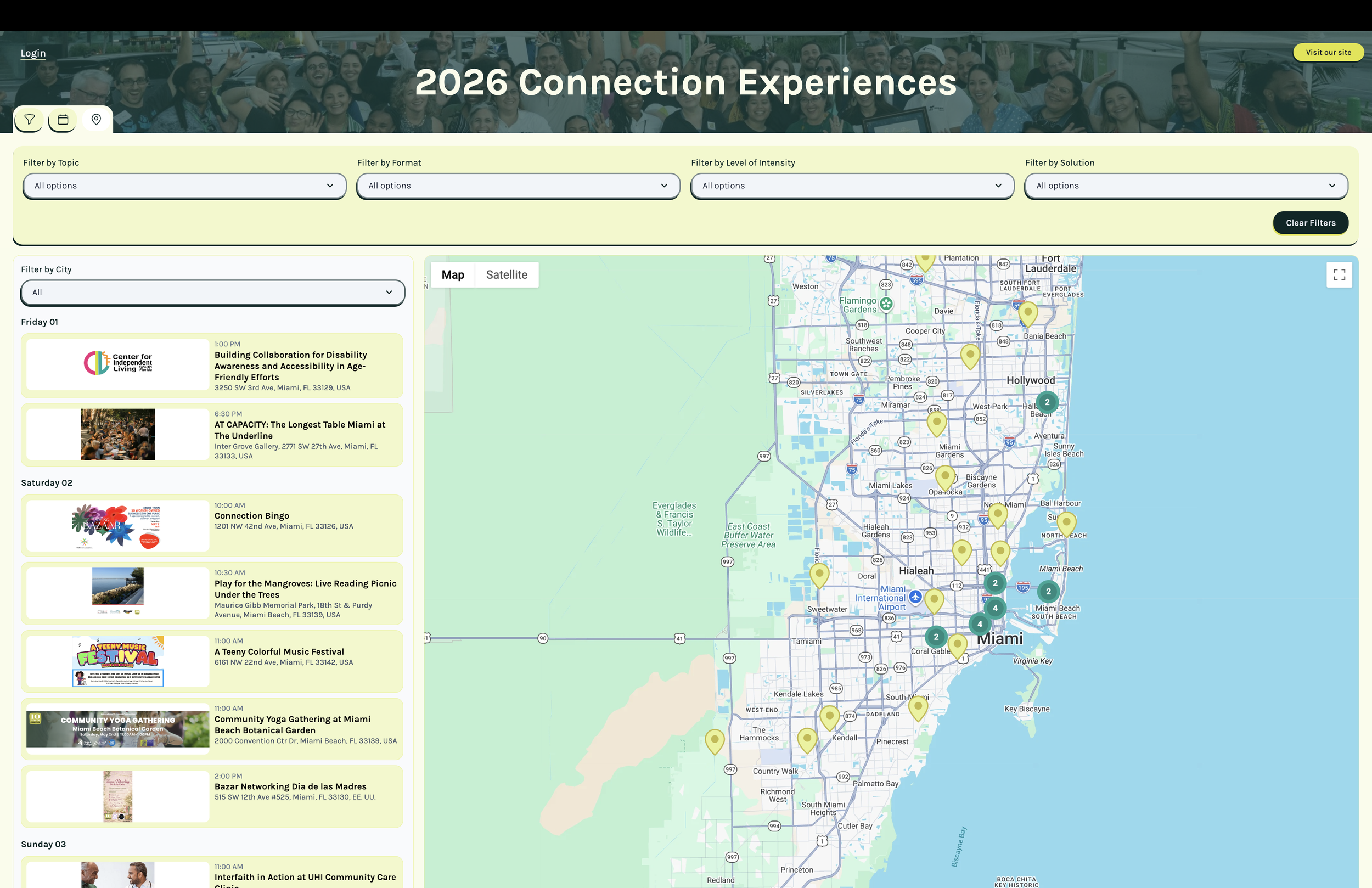The image size is (1372, 888).
Task: Click the Spring Bazaar flower thumbnail
Action: 117,526
